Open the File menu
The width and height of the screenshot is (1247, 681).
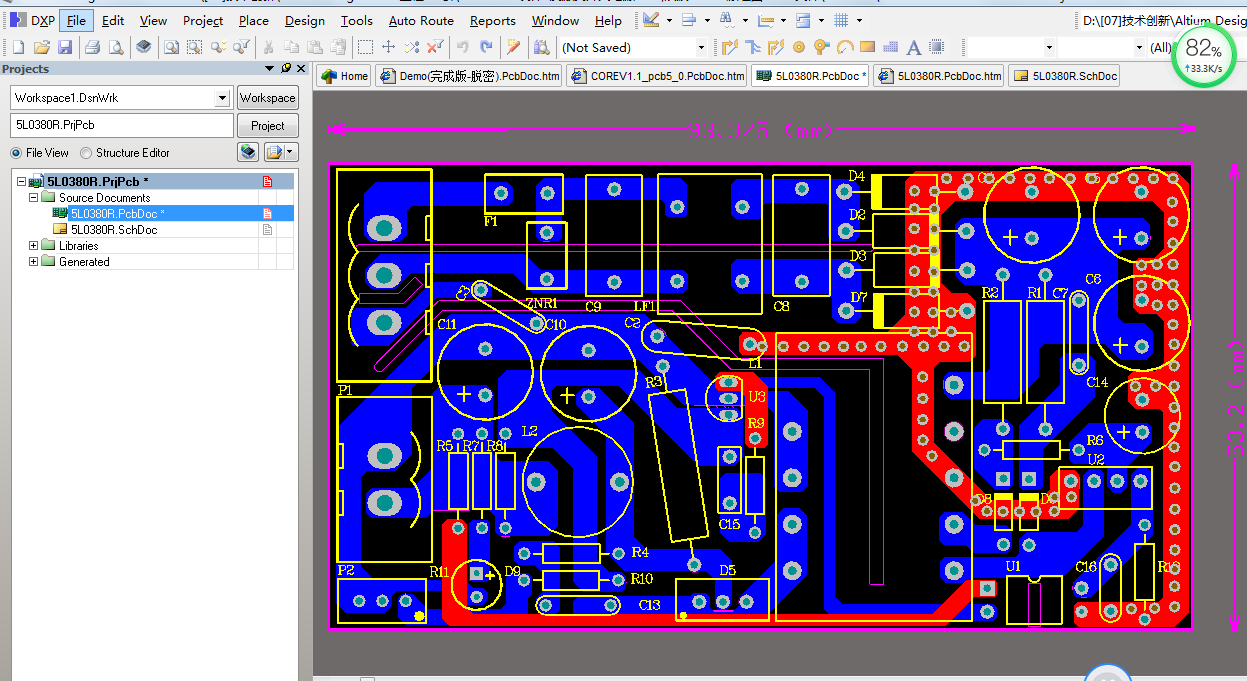pos(77,20)
